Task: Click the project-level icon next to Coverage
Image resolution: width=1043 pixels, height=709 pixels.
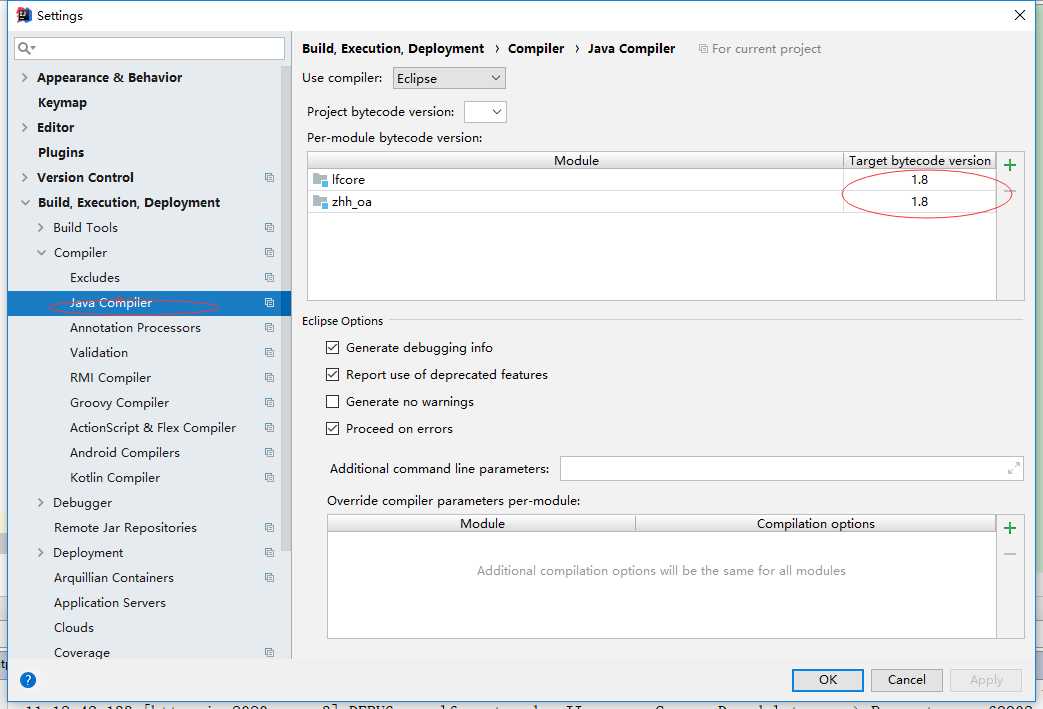Action: pyautogui.click(x=269, y=652)
